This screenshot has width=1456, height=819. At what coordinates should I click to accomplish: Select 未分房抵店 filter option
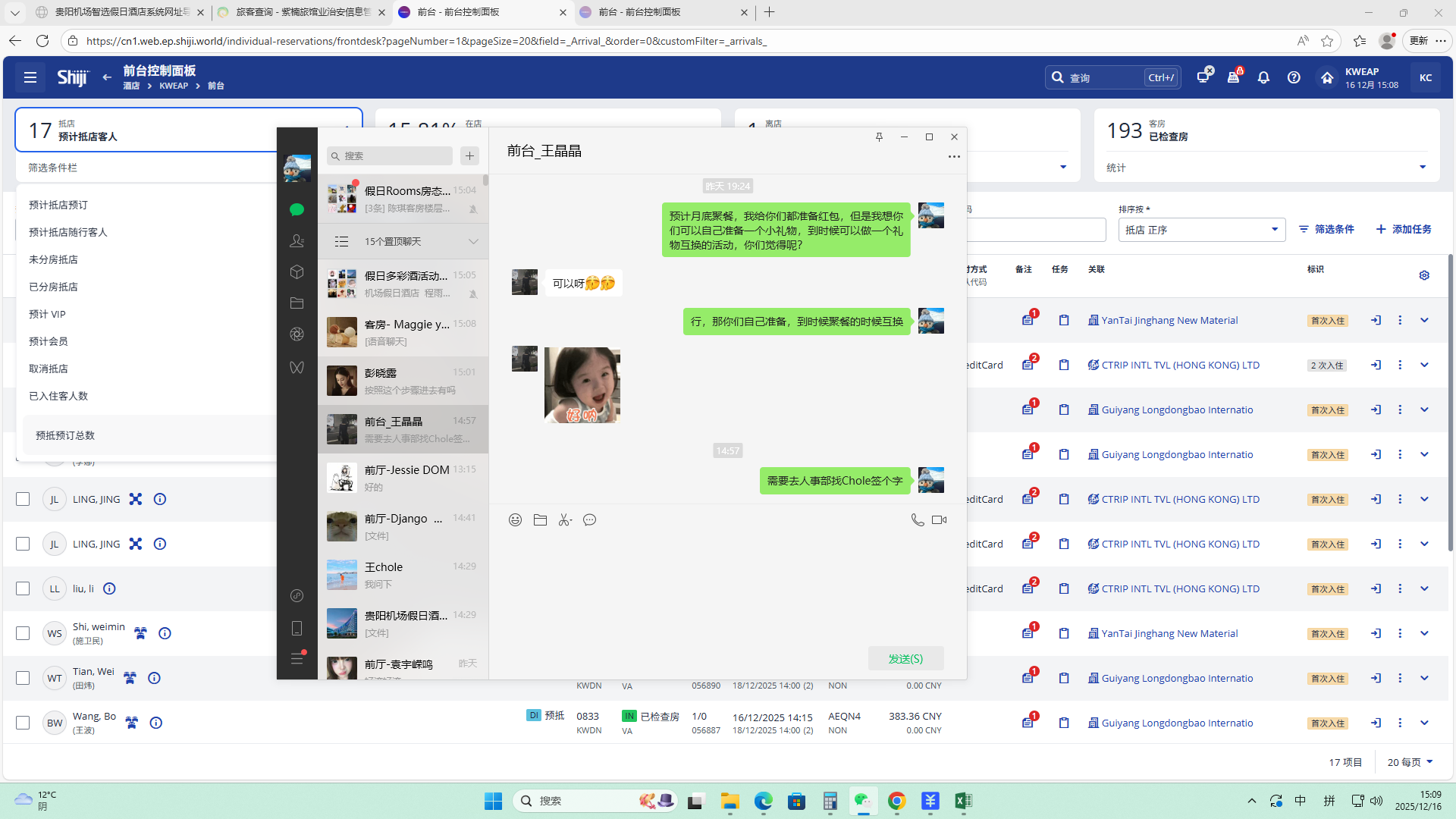point(53,260)
